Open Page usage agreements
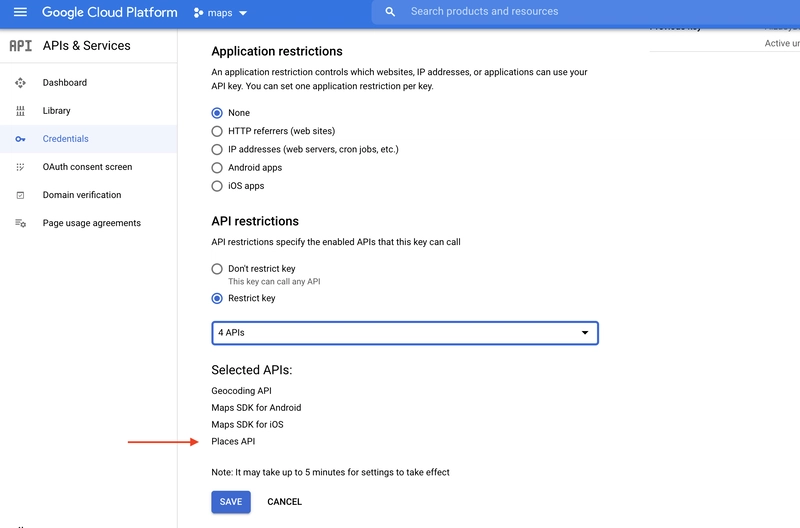Screen dimensions: 800x528 pos(92,223)
